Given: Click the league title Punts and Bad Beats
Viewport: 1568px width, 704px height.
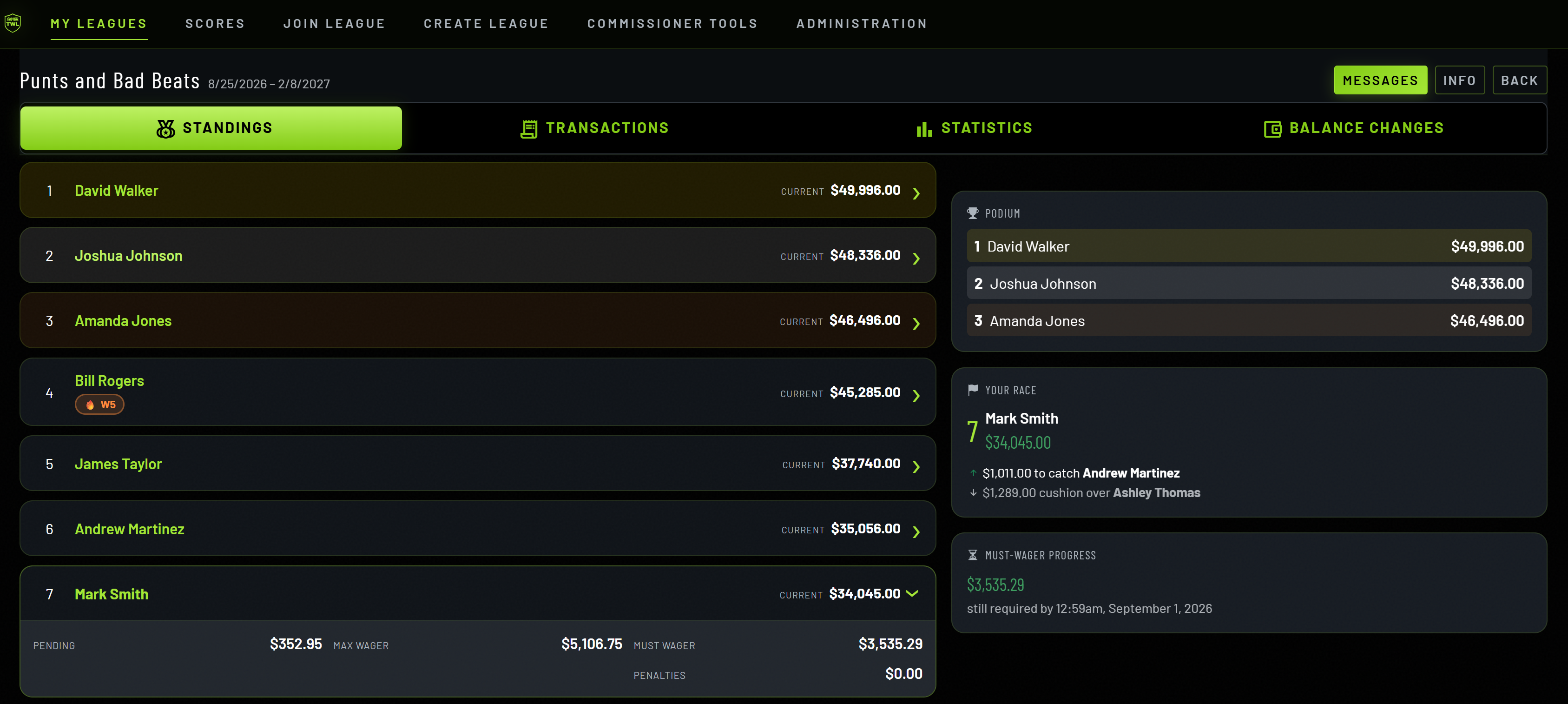Looking at the screenshot, I should pos(110,81).
